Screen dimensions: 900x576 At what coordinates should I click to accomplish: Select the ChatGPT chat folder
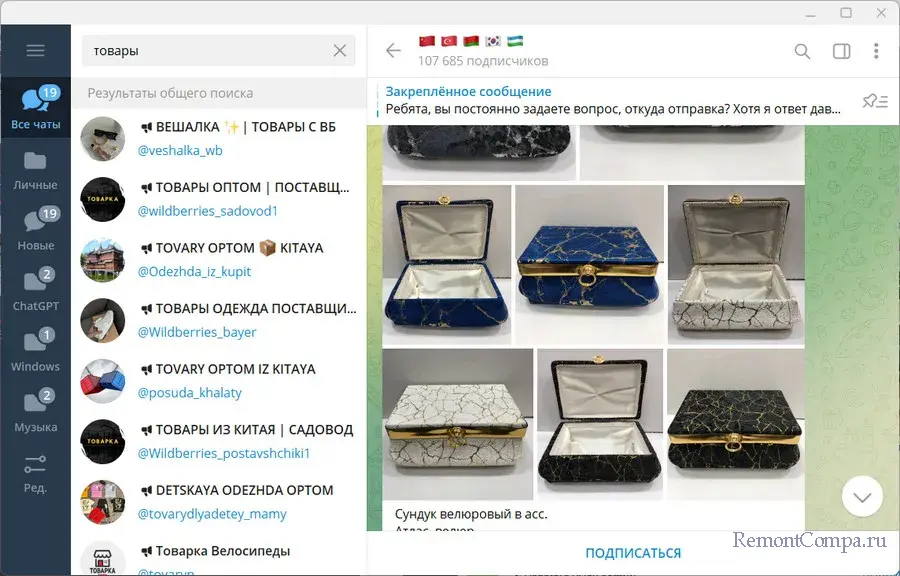tap(35, 289)
